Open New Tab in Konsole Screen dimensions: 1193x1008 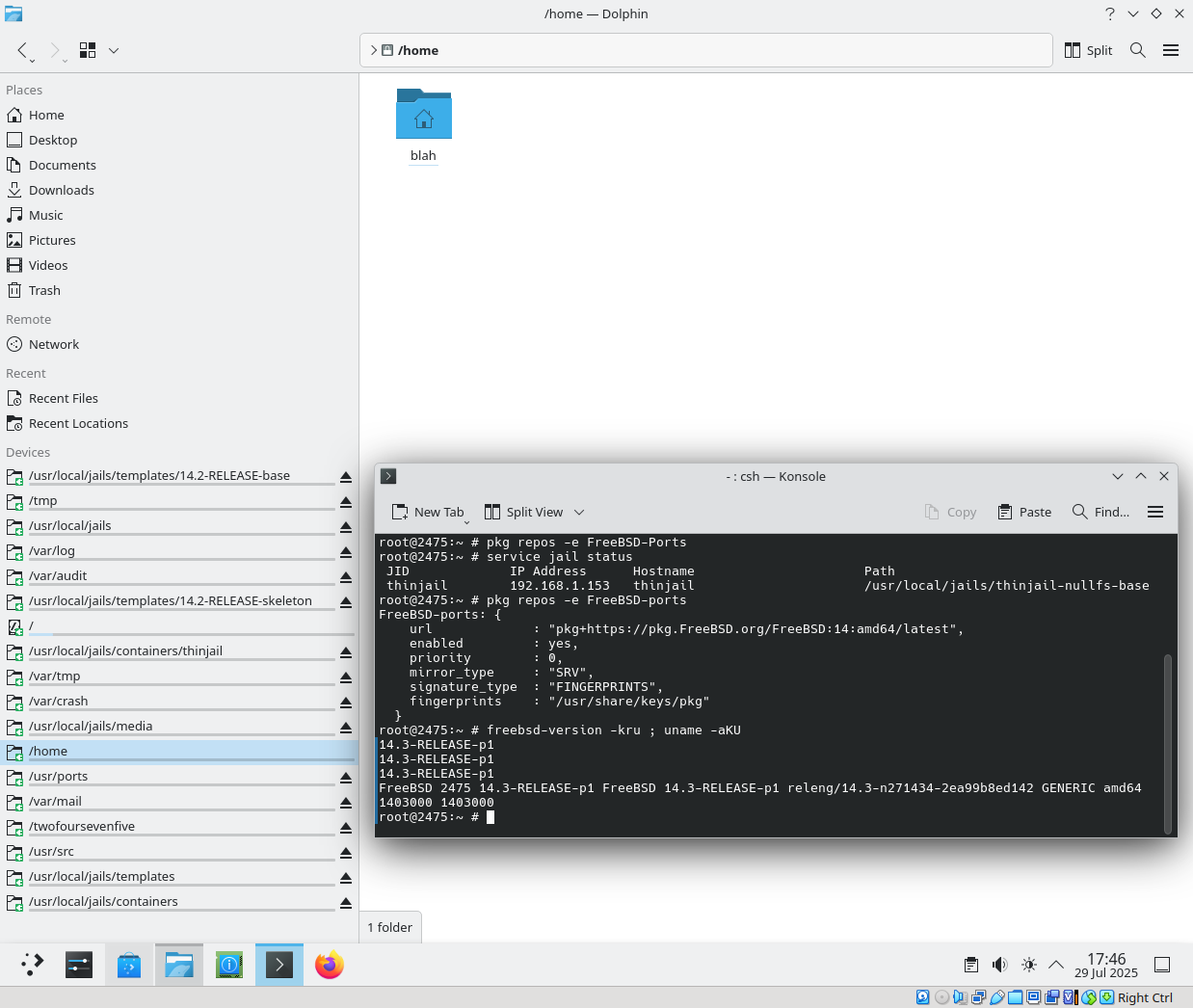point(428,512)
